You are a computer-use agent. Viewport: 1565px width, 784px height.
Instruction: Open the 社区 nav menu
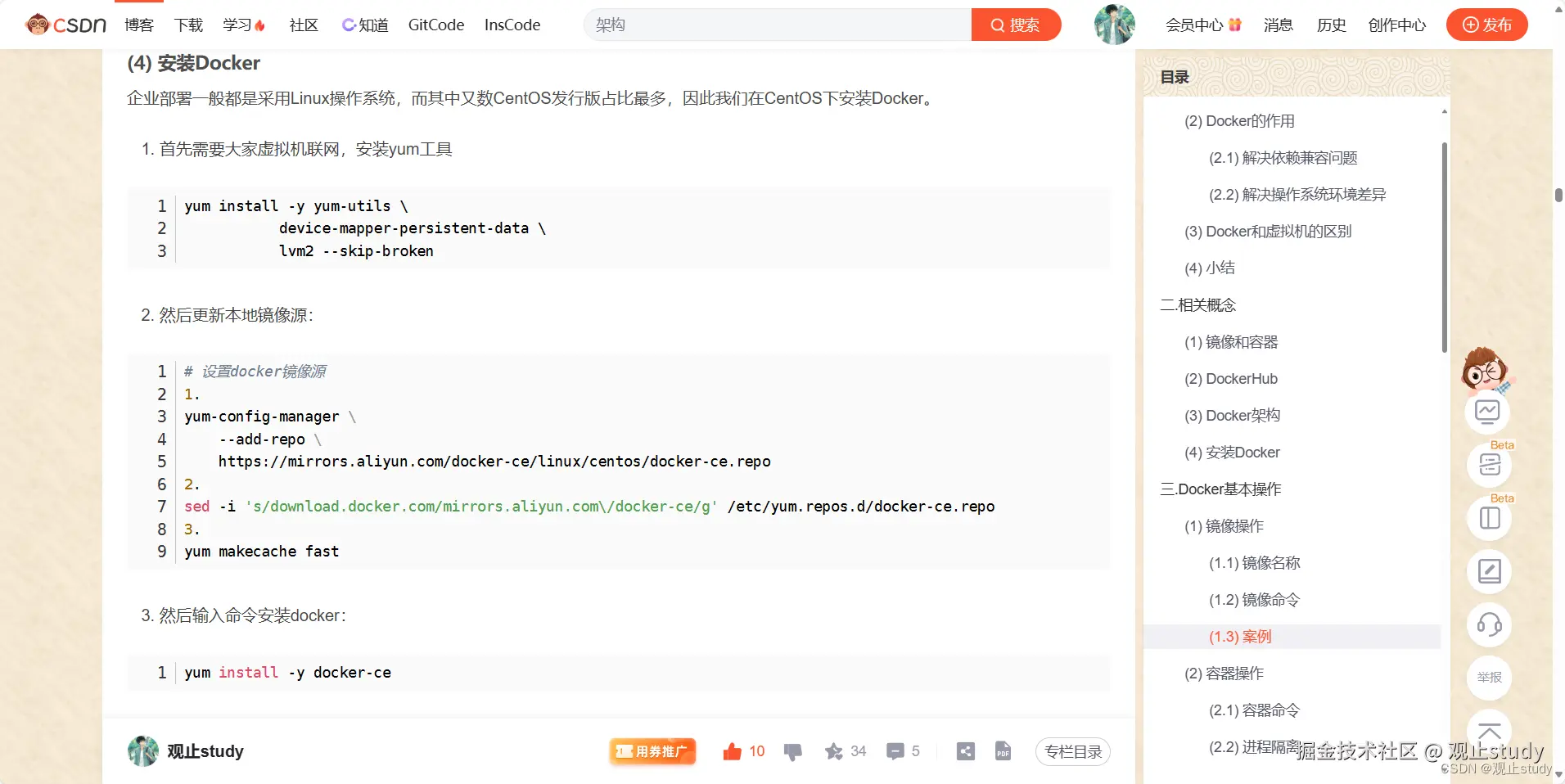[x=304, y=25]
